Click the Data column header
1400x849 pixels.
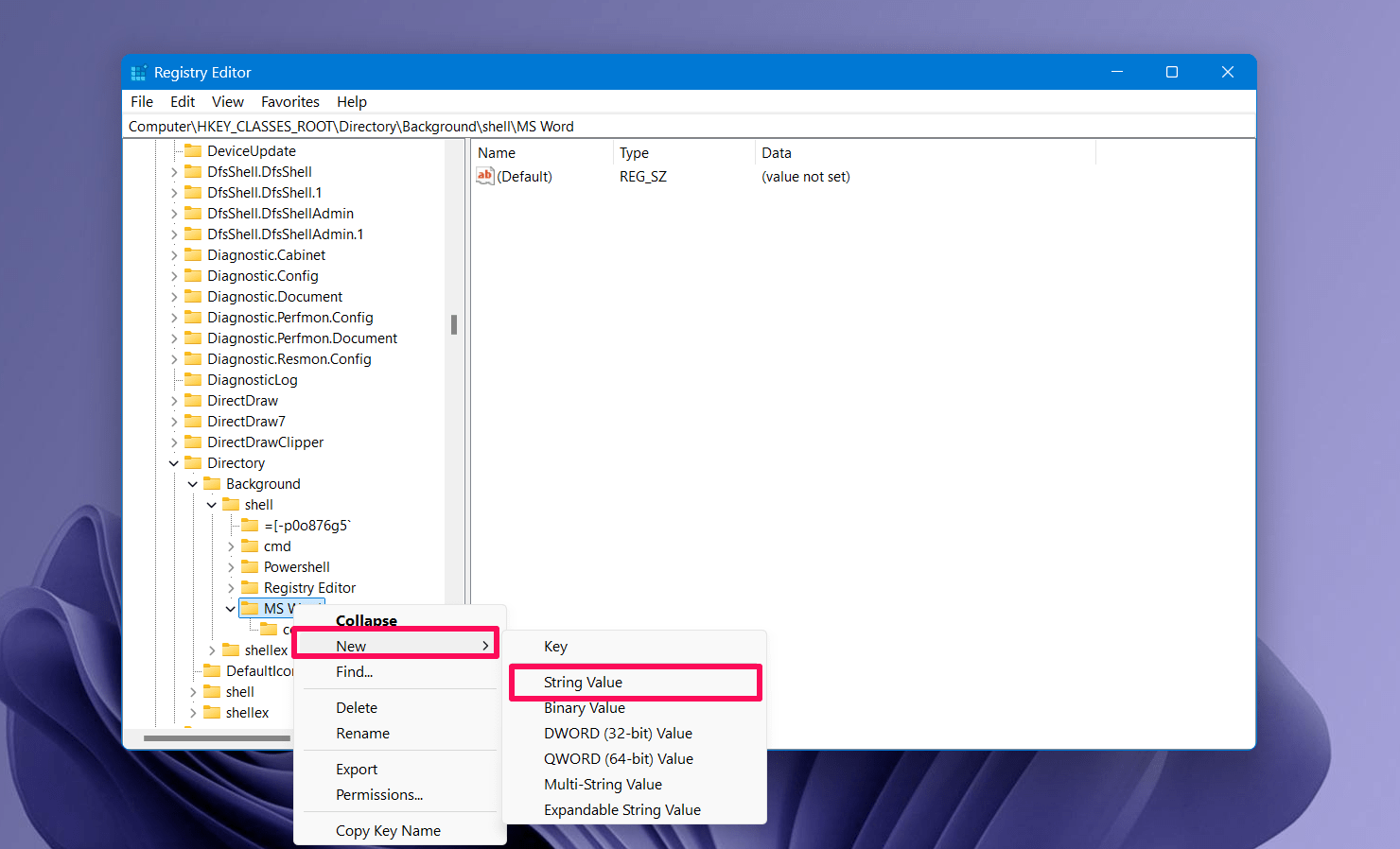click(x=925, y=153)
